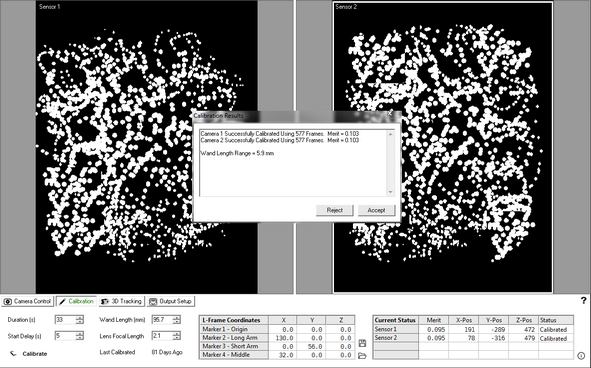Click the results box scroll down arrow

click(x=390, y=192)
